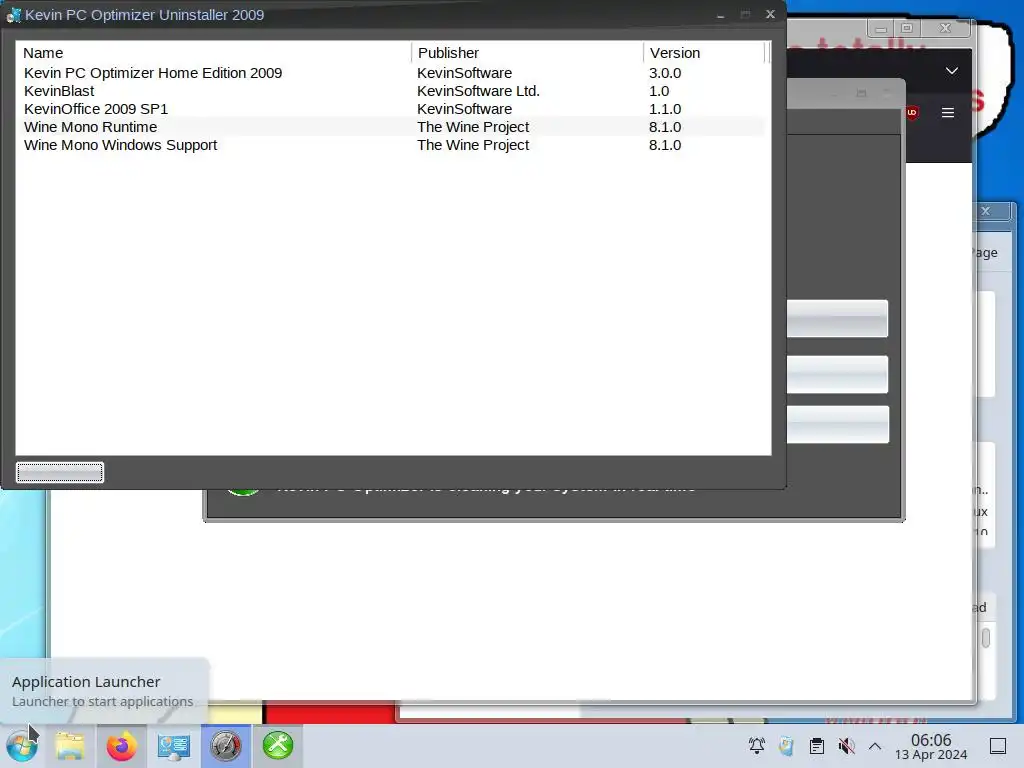The width and height of the screenshot is (1024, 768).
Task: Select the Wine Mono Windows Support entry
Action: click(x=391, y=145)
